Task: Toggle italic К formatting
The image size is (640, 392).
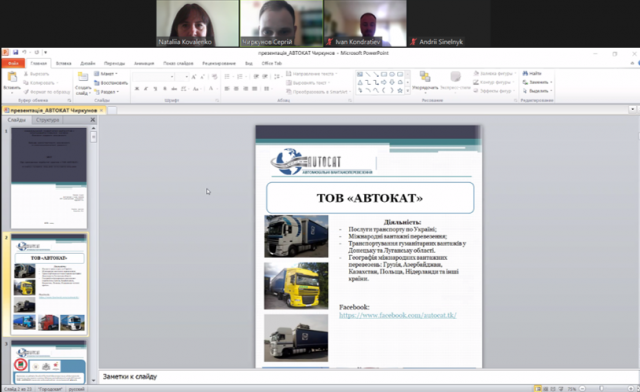Action: point(146,89)
